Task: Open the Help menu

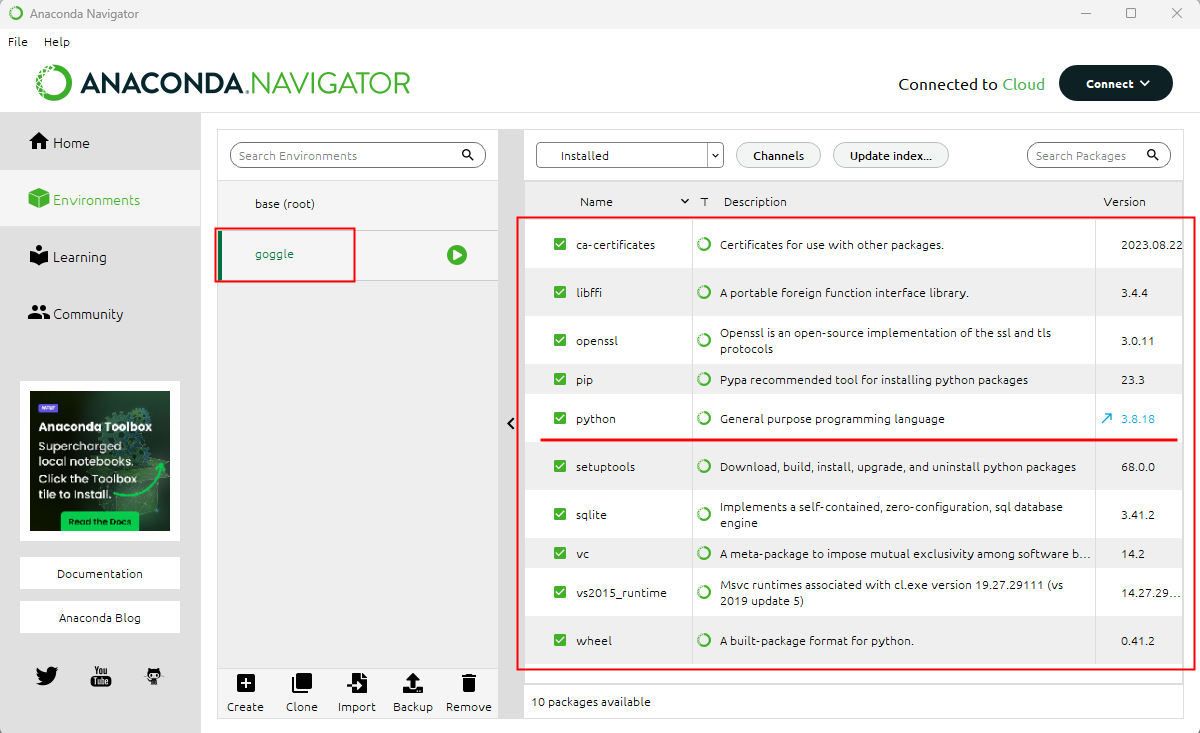Action: point(57,42)
